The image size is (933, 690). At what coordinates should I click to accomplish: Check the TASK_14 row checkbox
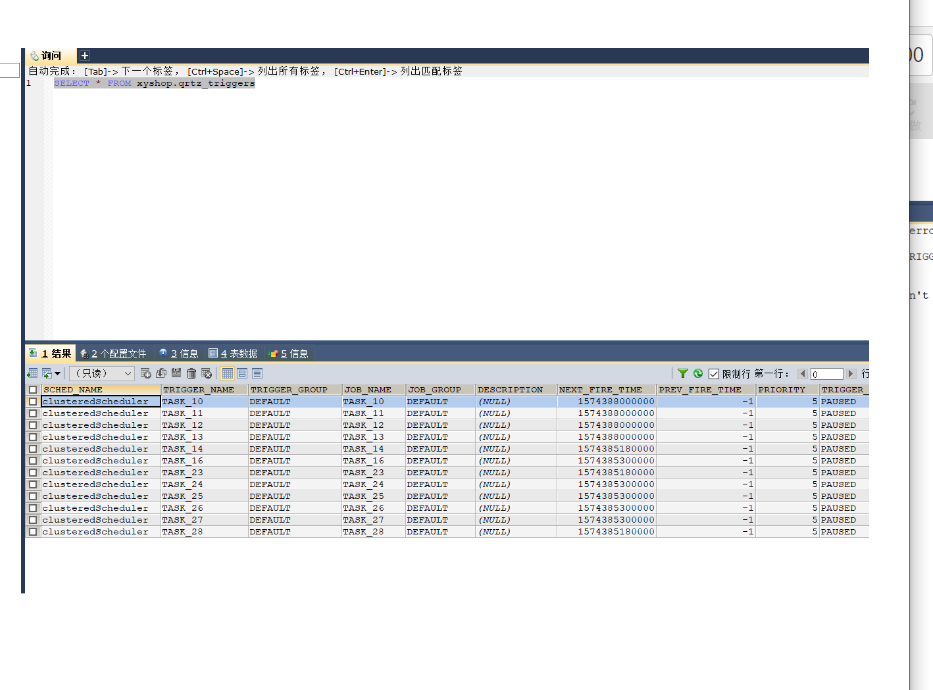(x=33, y=449)
